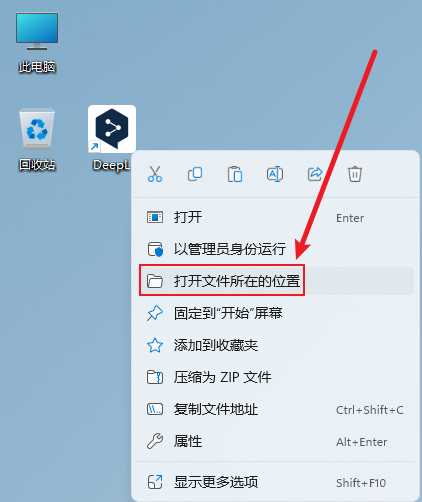The height and width of the screenshot is (502, 422).
Task: Click the Share arrow icon
Action: pyautogui.click(x=315, y=174)
